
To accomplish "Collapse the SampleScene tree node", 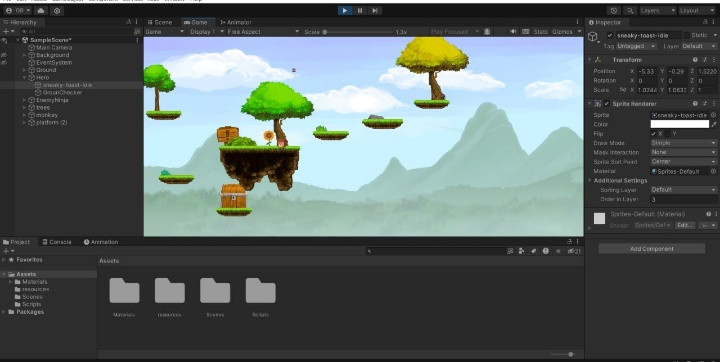I will pyautogui.click(x=18, y=40).
